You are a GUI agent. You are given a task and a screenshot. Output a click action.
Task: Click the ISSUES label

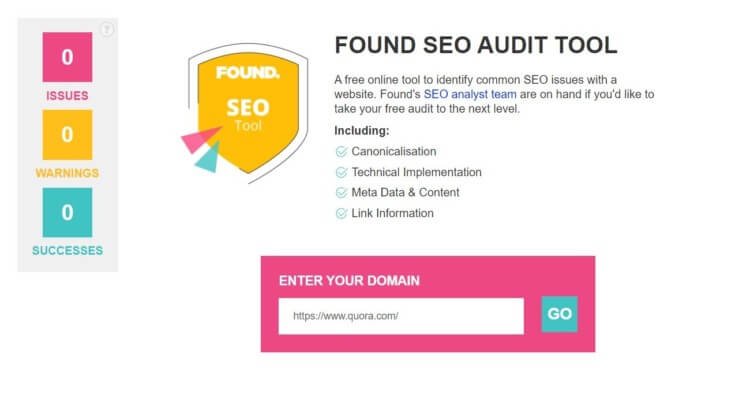[x=67, y=96]
